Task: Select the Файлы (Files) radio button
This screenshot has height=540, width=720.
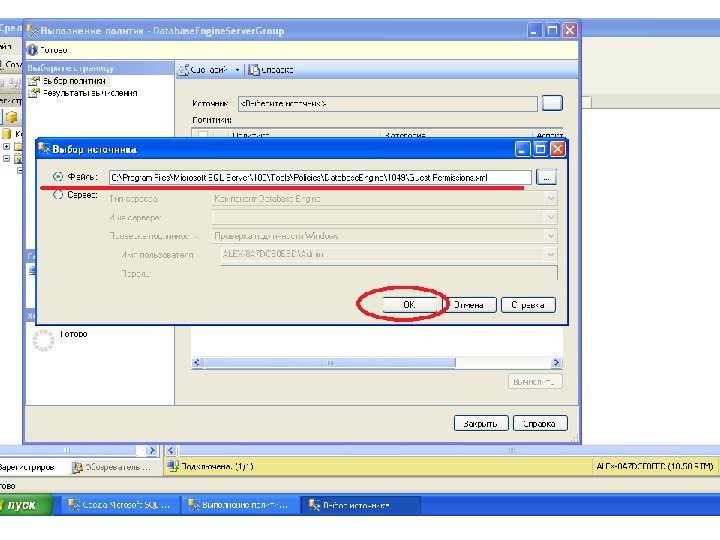Action: (x=58, y=176)
